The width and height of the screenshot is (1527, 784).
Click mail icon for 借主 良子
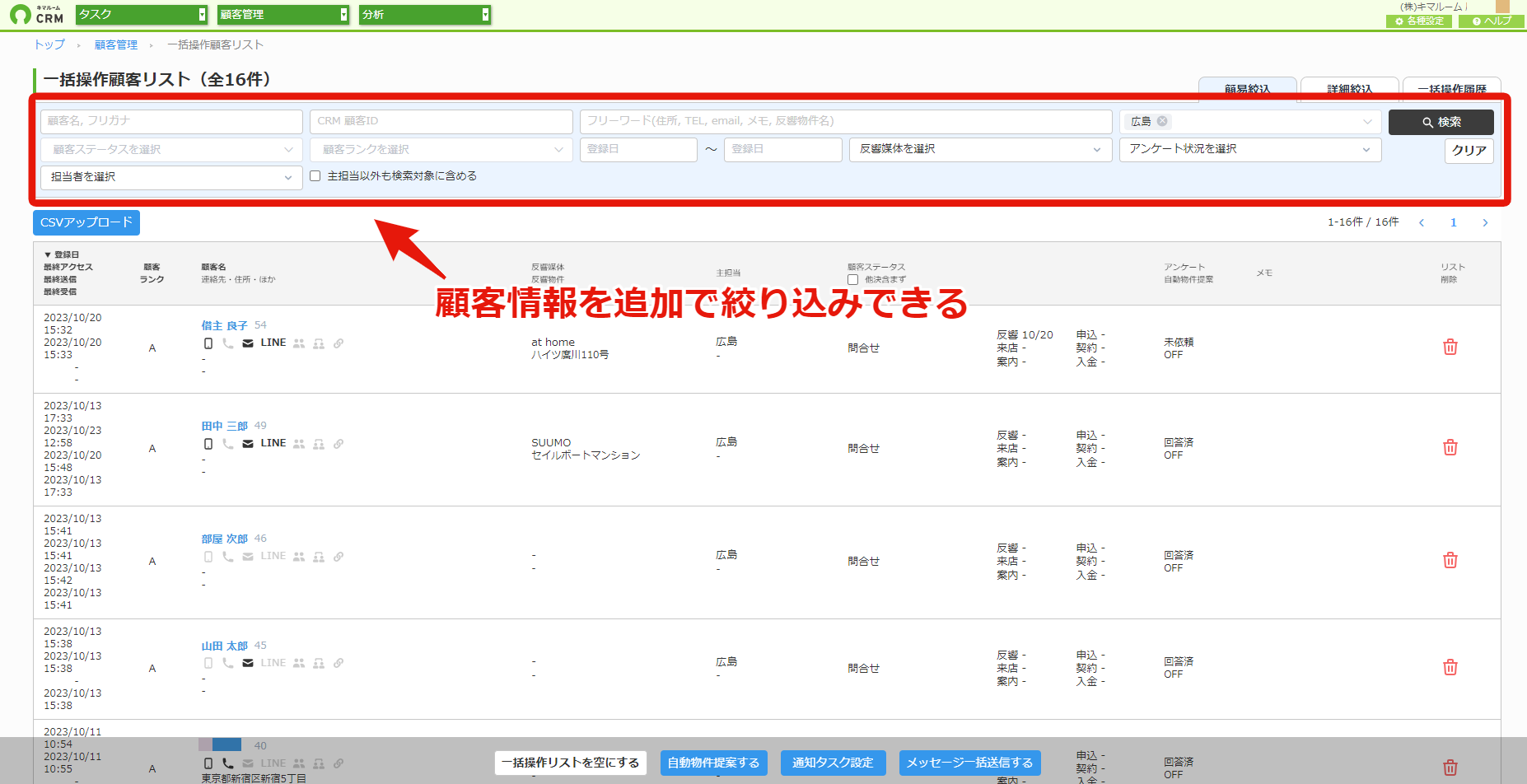[x=248, y=343]
